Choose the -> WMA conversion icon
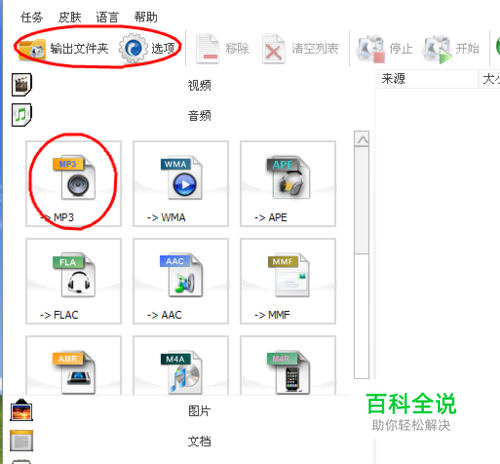This screenshot has width=500, height=464. [181, 184]
